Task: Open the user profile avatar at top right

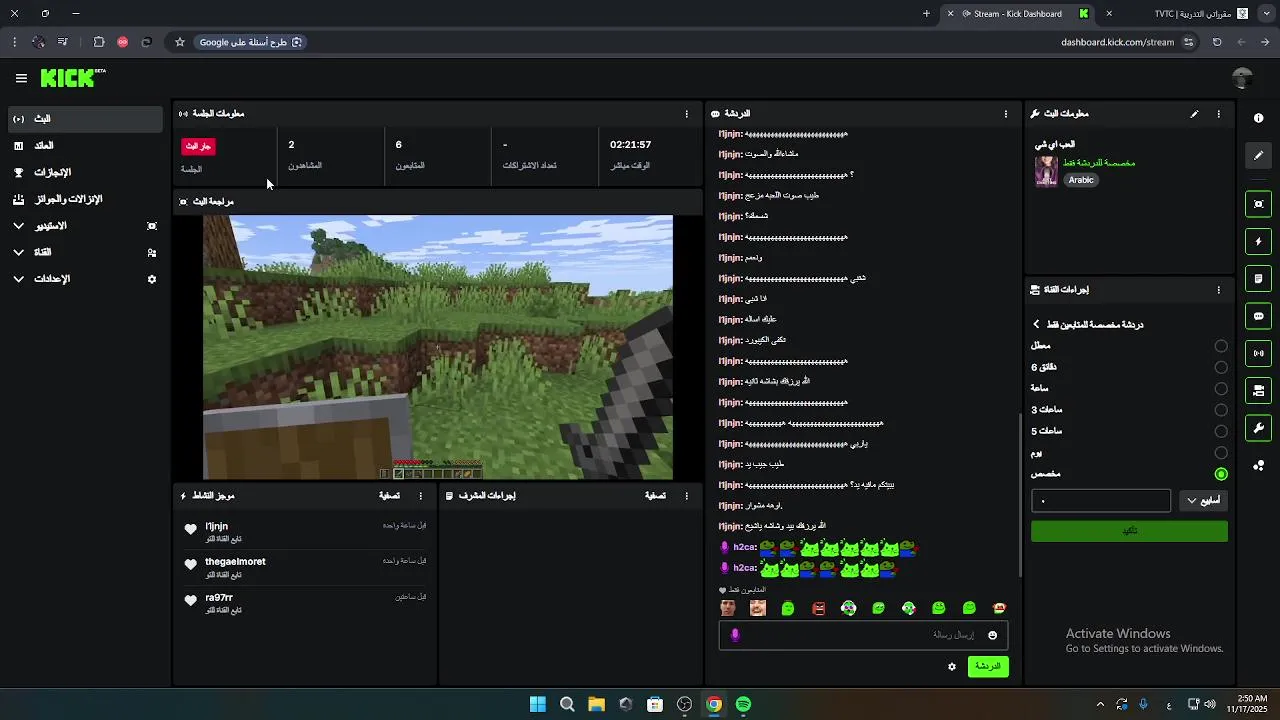Action: point(1242,78)
